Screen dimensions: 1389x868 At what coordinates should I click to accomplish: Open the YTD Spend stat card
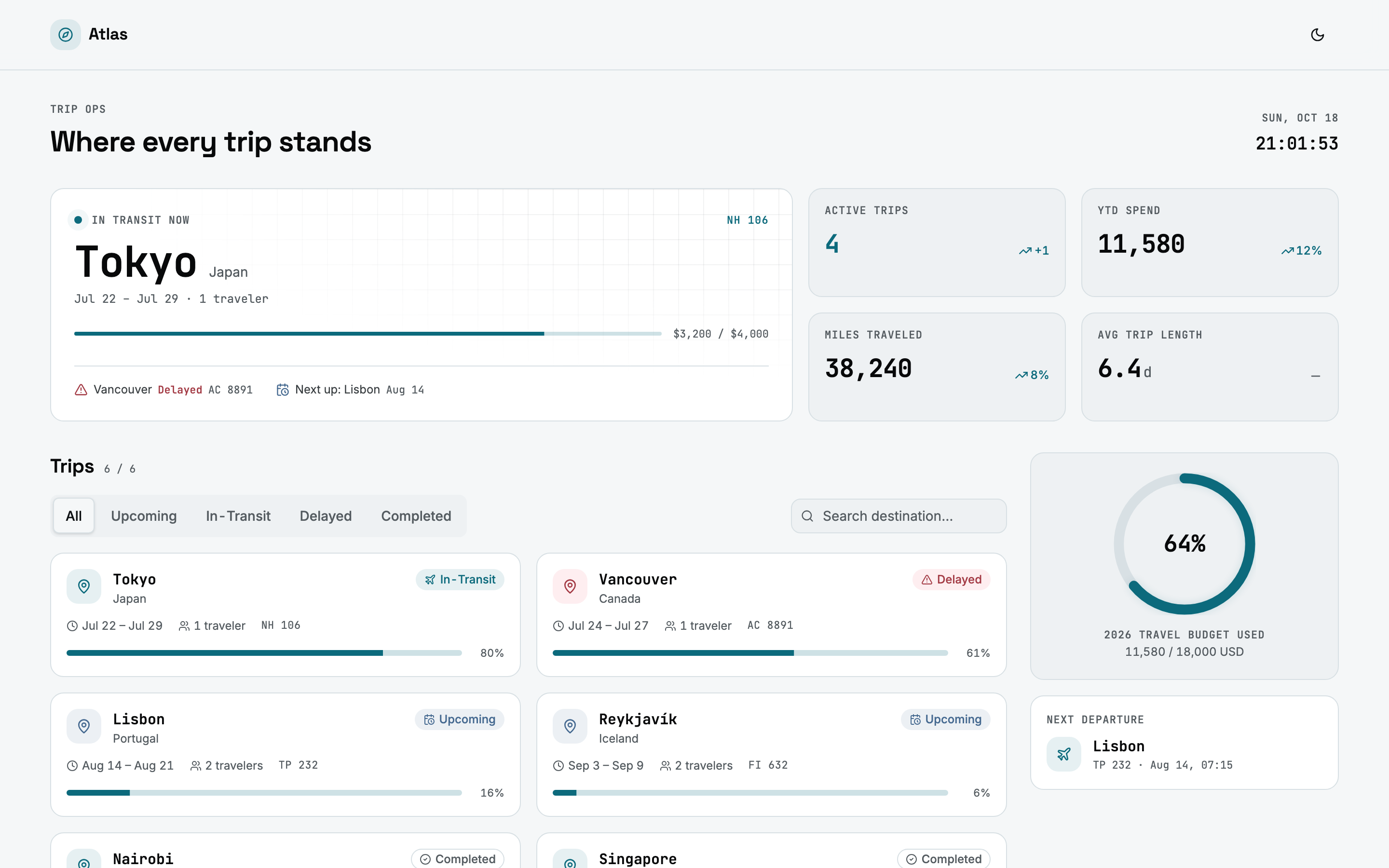(1210, 242)
